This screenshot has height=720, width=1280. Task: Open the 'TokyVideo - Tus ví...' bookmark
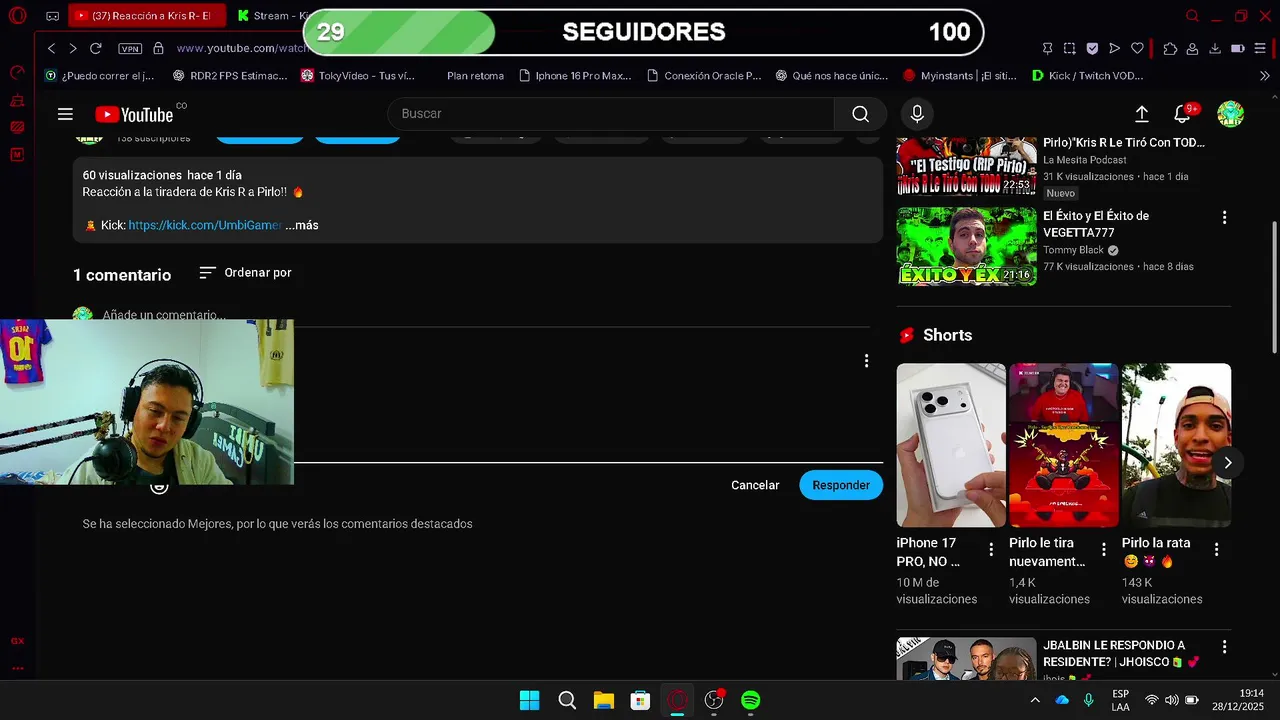pos(358,75)
